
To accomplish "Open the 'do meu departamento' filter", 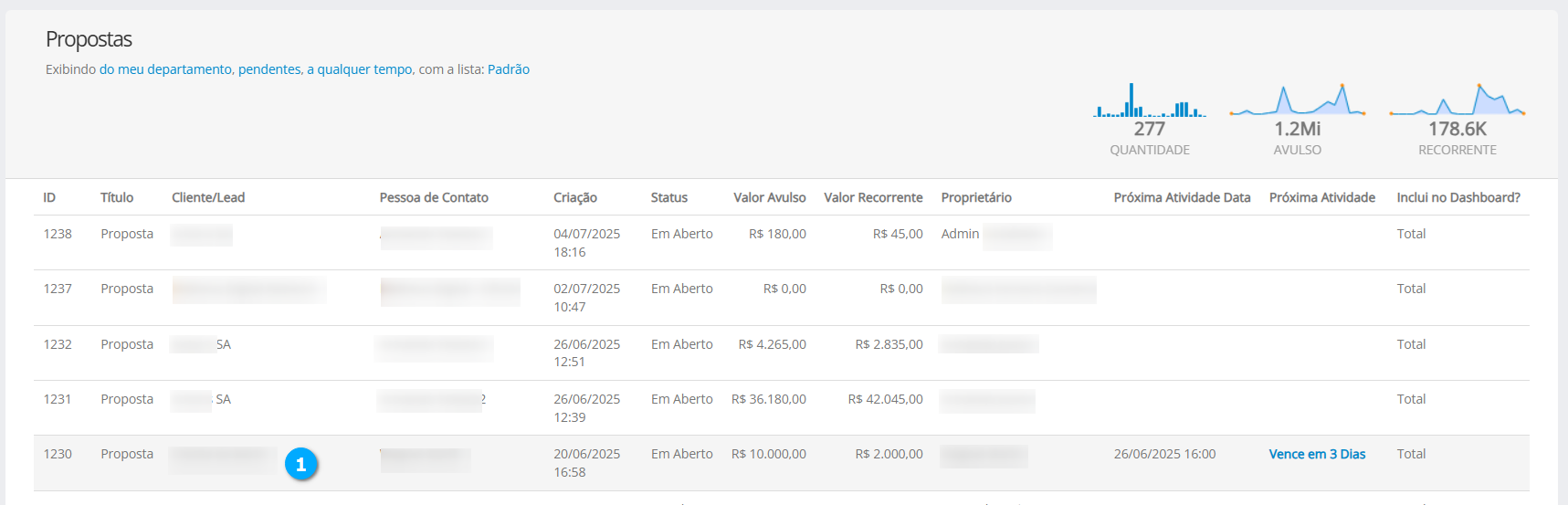I will pos(165,69).
